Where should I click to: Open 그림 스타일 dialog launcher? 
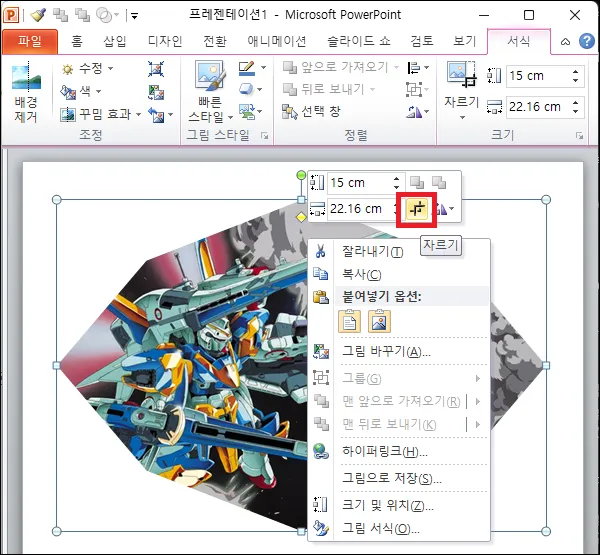[x=264, y=136]
